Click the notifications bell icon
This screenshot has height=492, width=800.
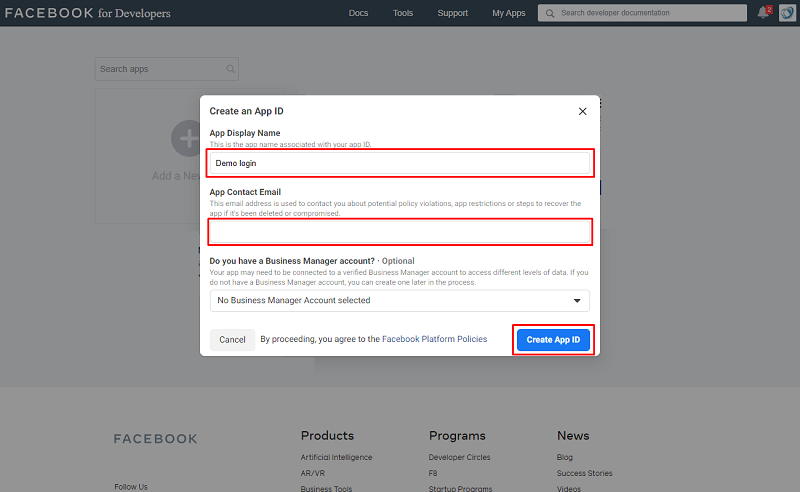click(763, 13)
